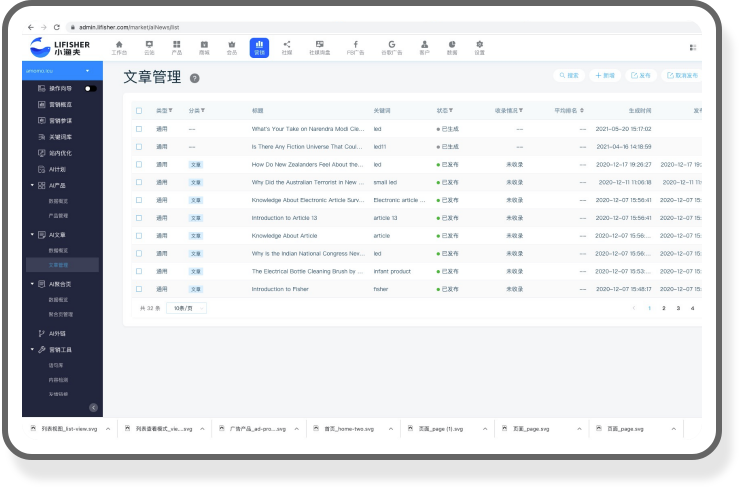
Task: Open the 产品 grid icon in top navigation
Action: tap(177, 47)
